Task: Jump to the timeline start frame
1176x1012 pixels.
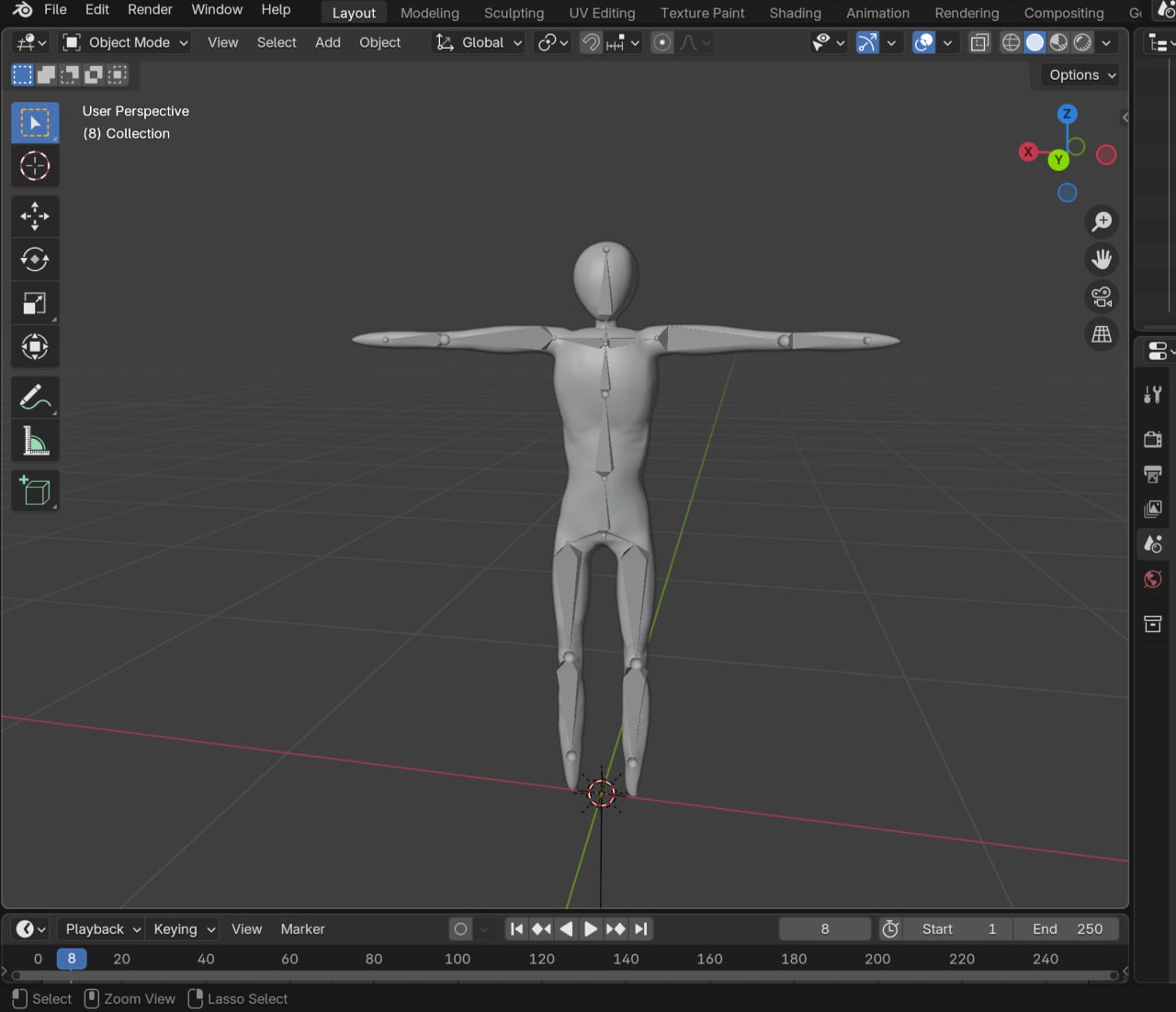Action: coord(516,928)
